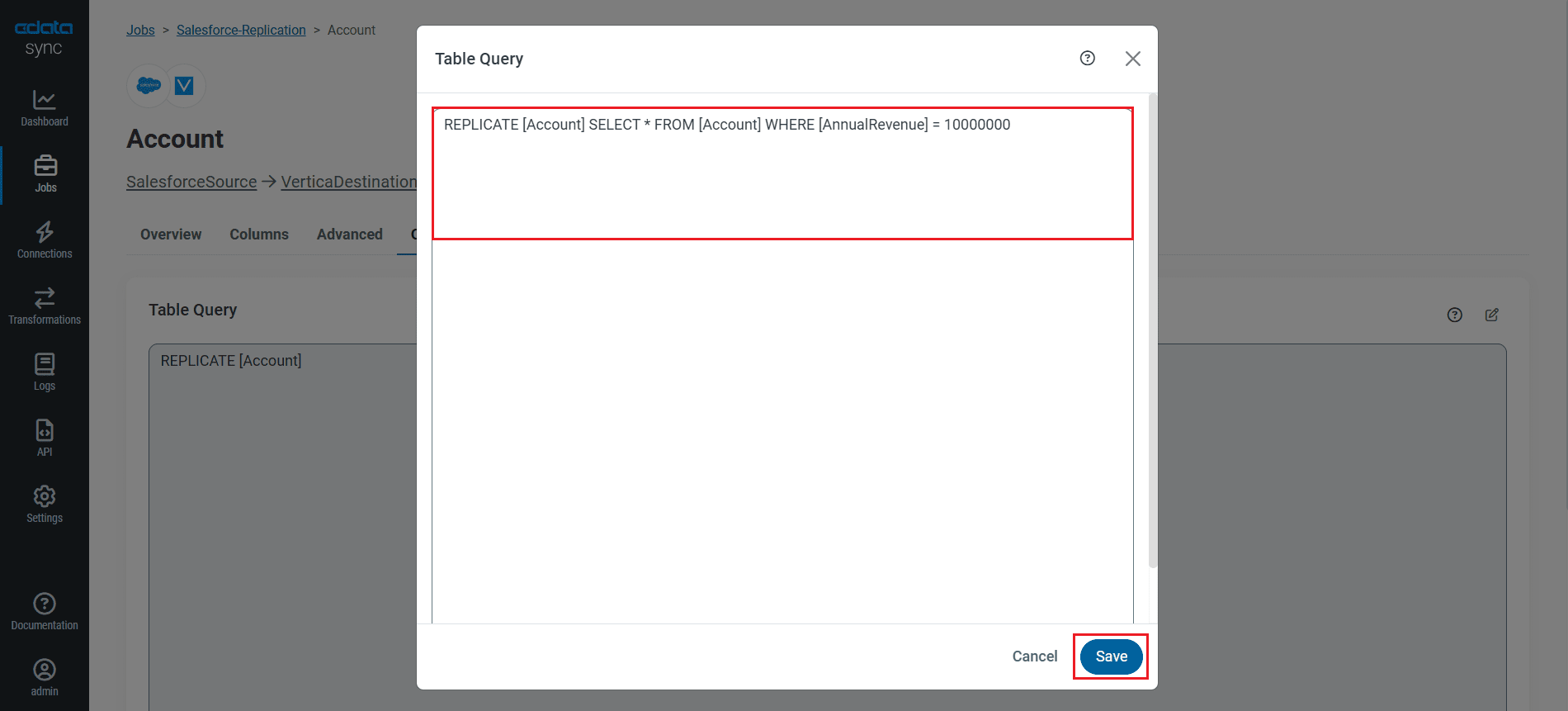Open the Transformations section

tap(45, 306)
